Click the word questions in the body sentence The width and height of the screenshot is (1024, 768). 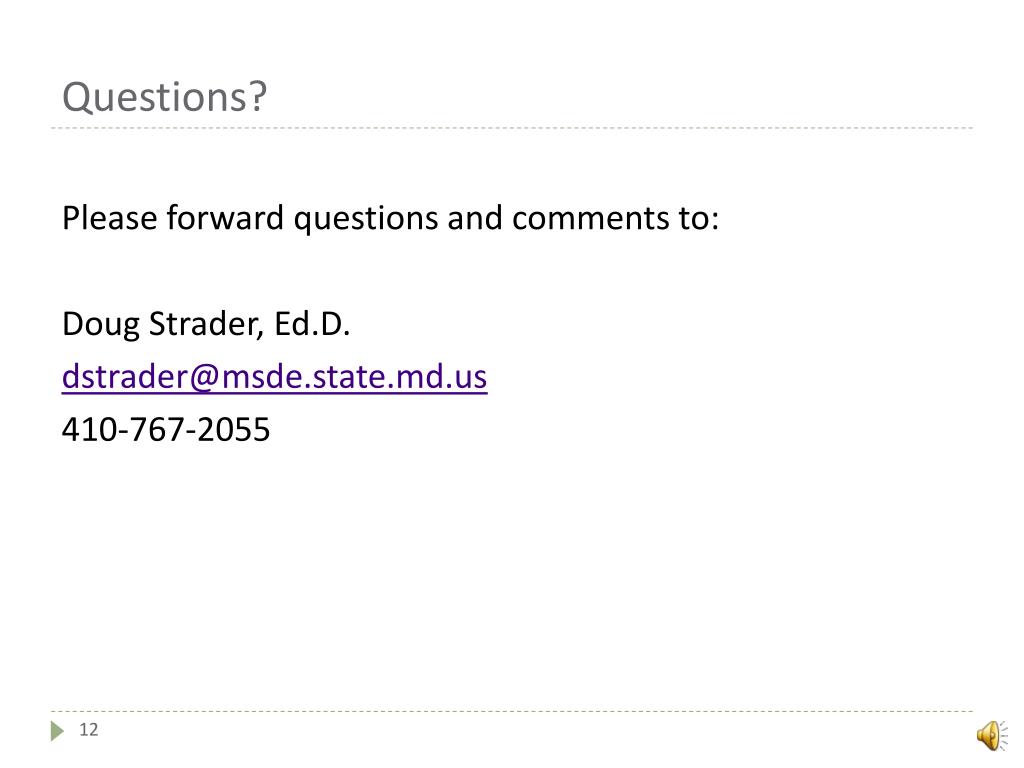(365, 220)
